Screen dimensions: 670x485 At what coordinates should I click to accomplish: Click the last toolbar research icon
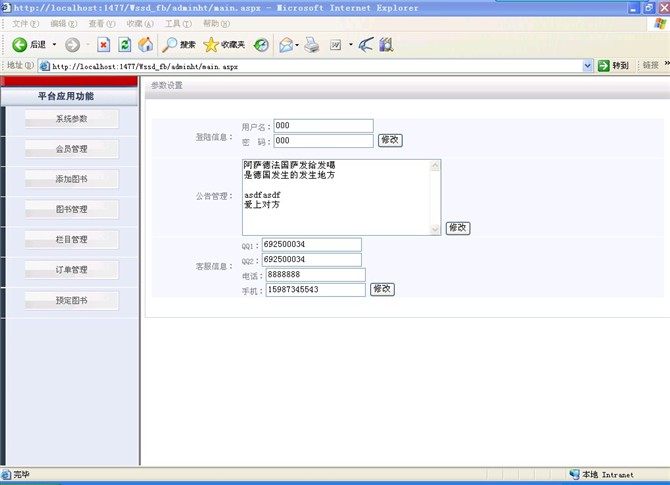click(386, 44)
